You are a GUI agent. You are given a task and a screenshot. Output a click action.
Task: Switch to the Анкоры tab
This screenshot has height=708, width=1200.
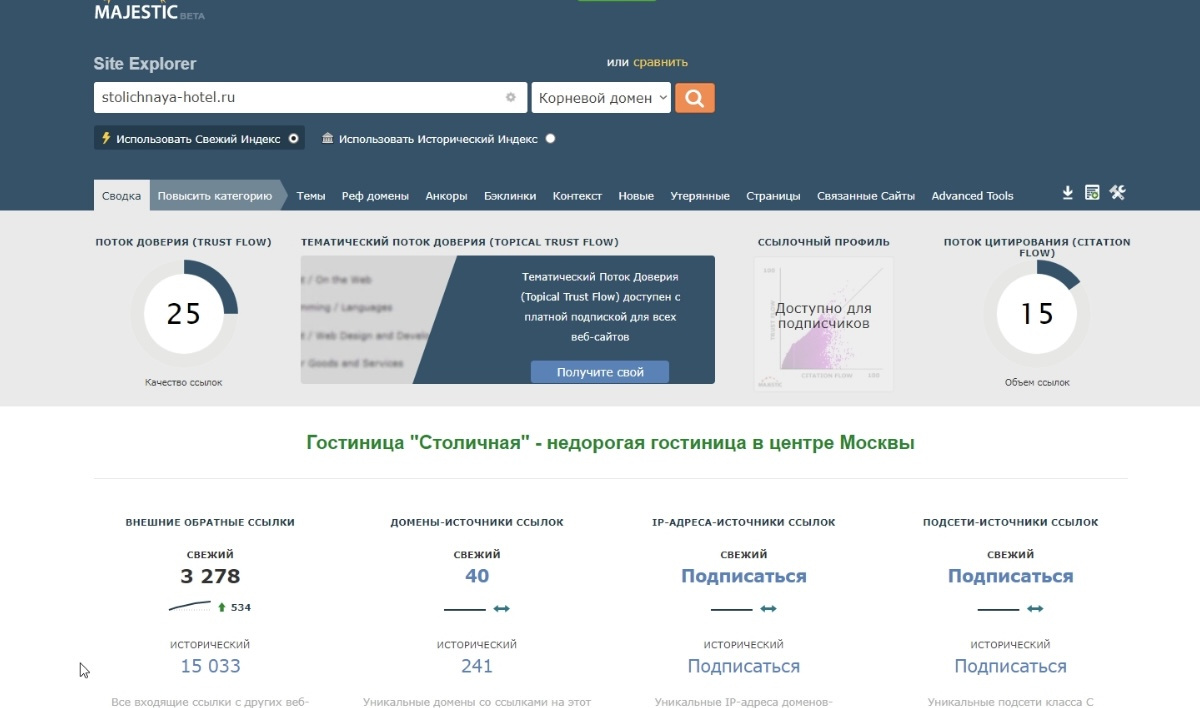click(x=446, y=196)
